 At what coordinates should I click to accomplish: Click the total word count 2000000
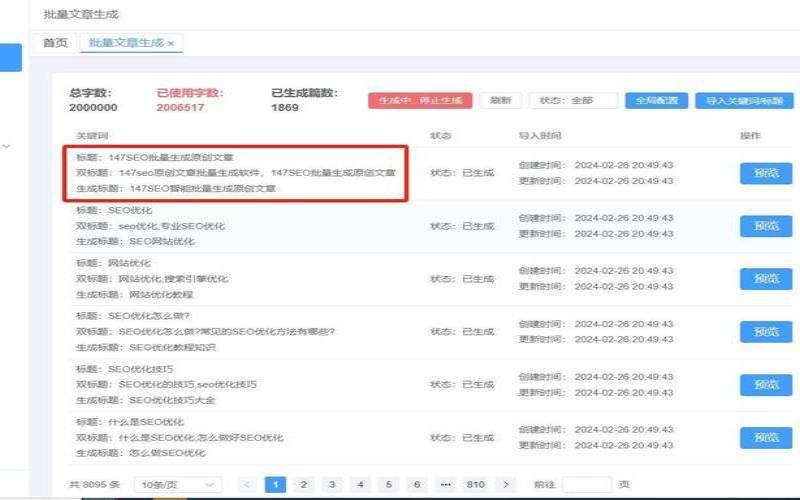point(93,108)
